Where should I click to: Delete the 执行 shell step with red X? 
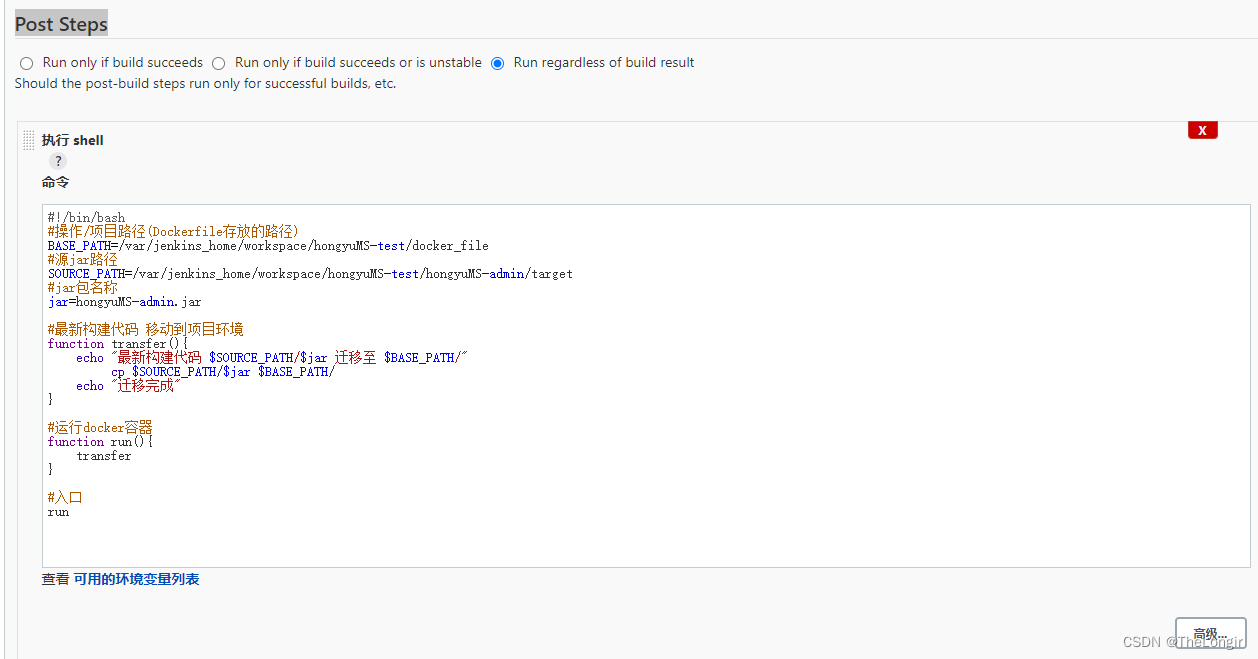point(1202,130)
